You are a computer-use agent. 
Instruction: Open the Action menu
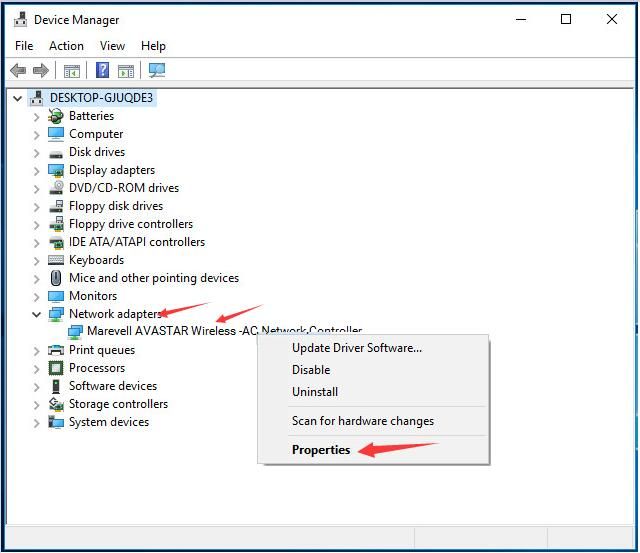(66, 46)
